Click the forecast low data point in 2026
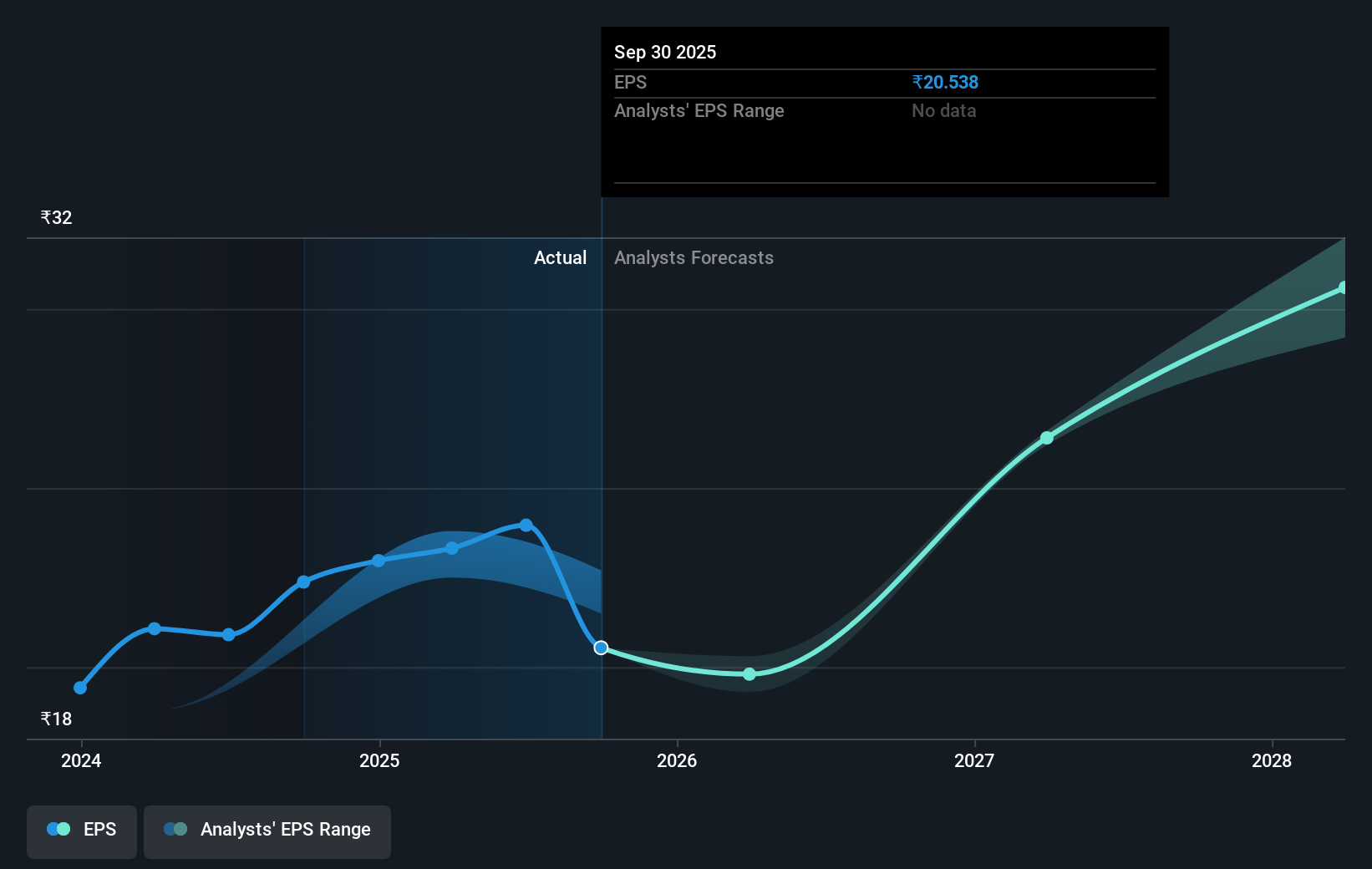Viewport: 1372px width, 869px height. pos(750,673)
